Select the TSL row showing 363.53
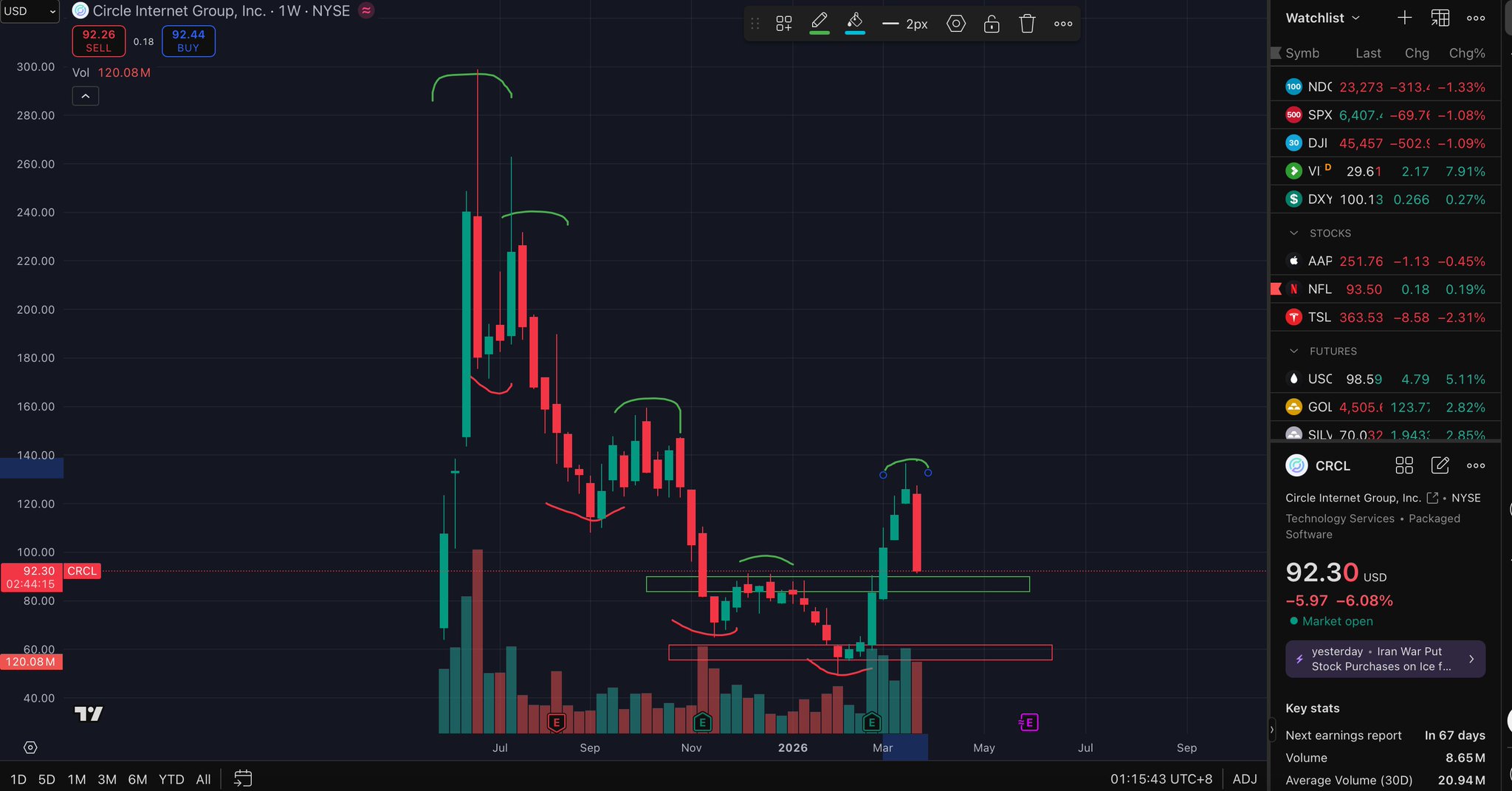This screenshot has width=1512, height=791. [1385, 318]
